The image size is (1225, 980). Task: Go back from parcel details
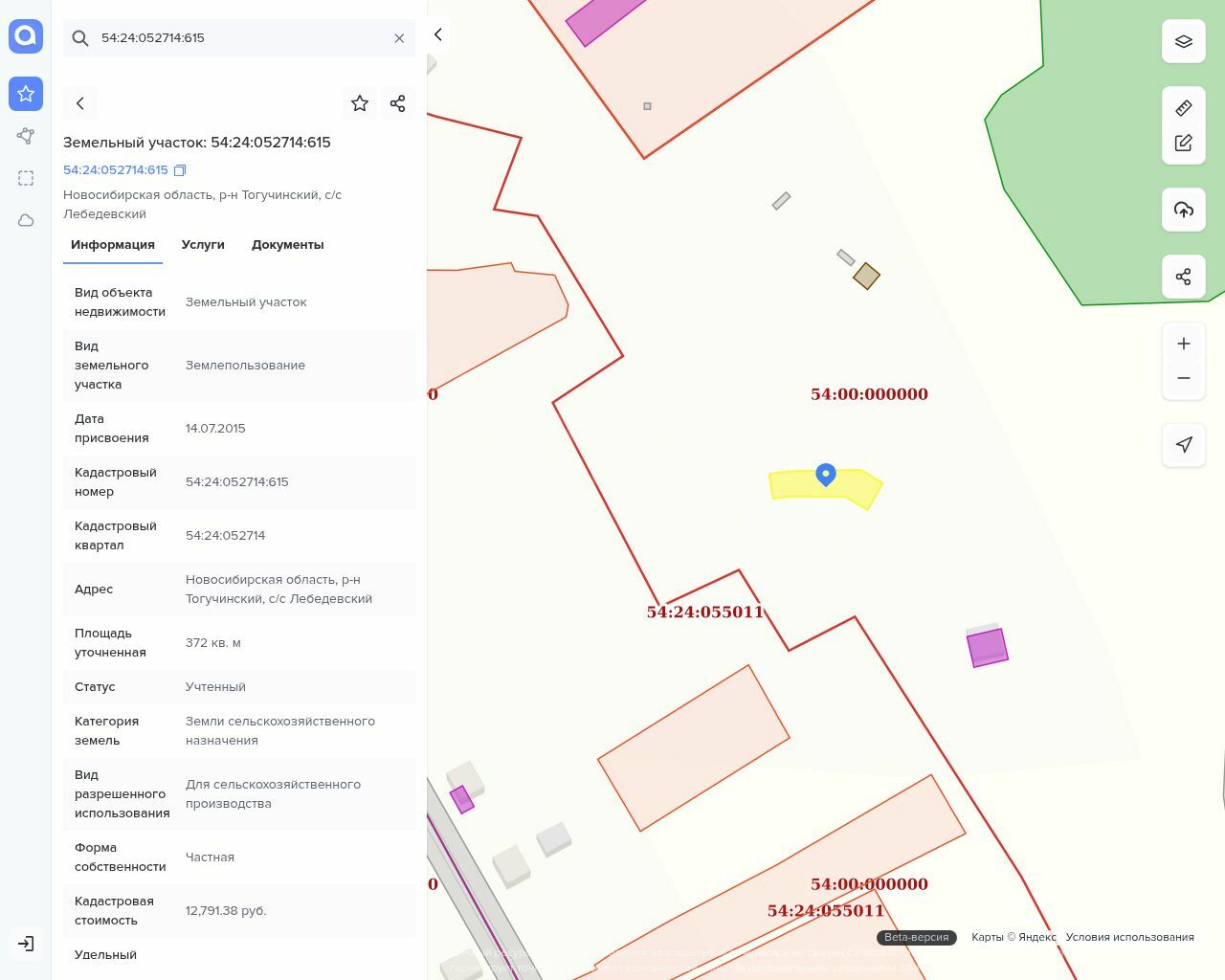[x=80, y=103]
